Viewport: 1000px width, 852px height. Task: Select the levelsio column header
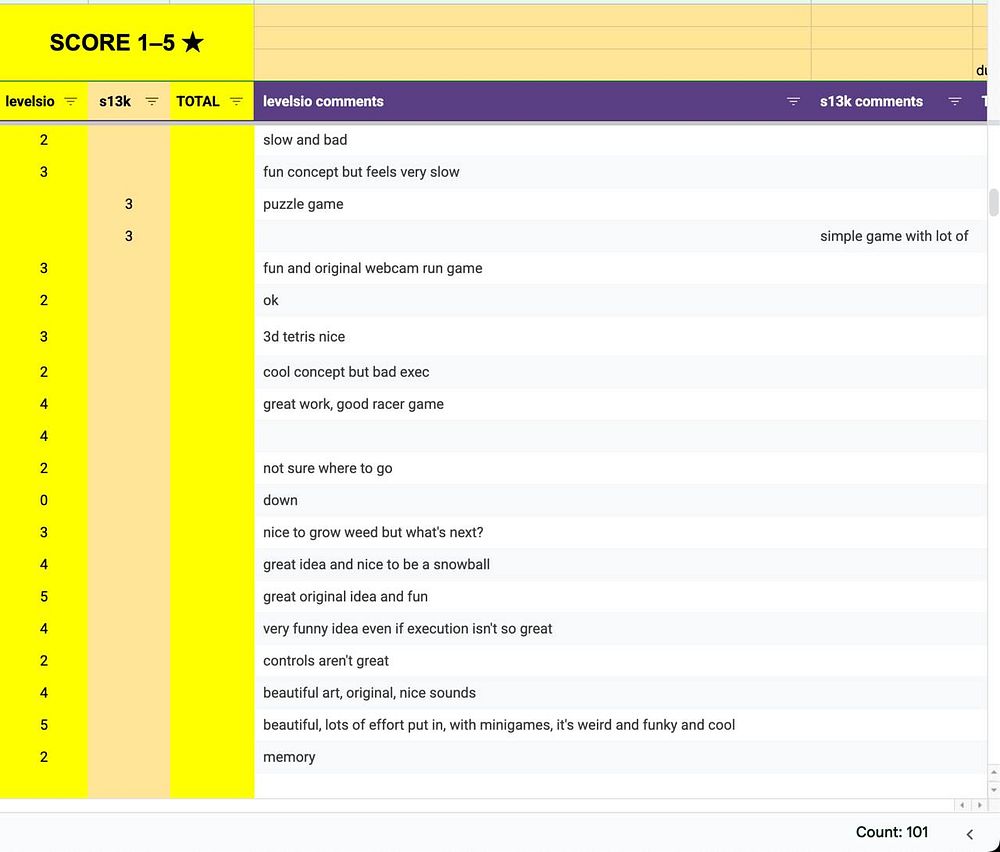point(43,101)
